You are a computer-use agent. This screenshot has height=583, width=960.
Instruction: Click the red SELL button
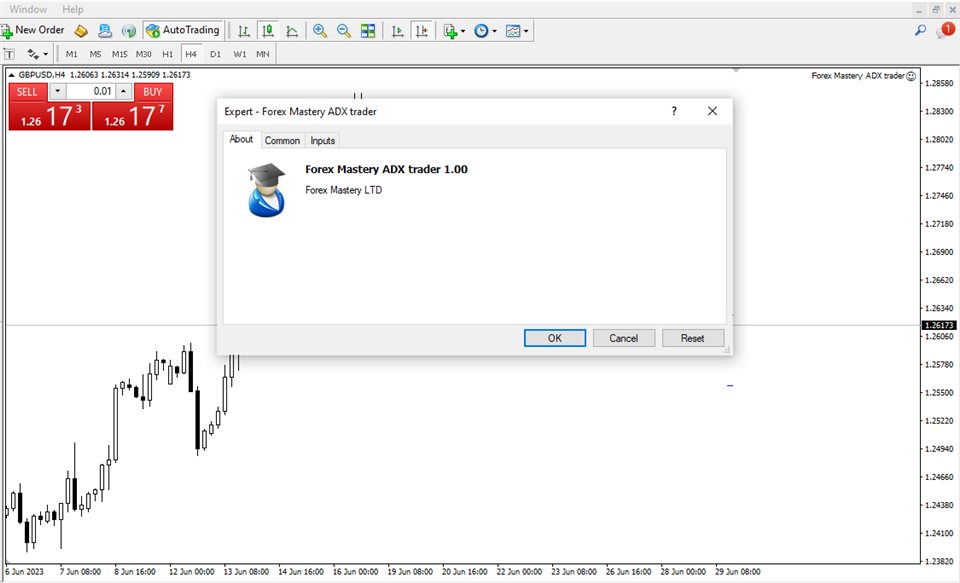pos(27,92)
